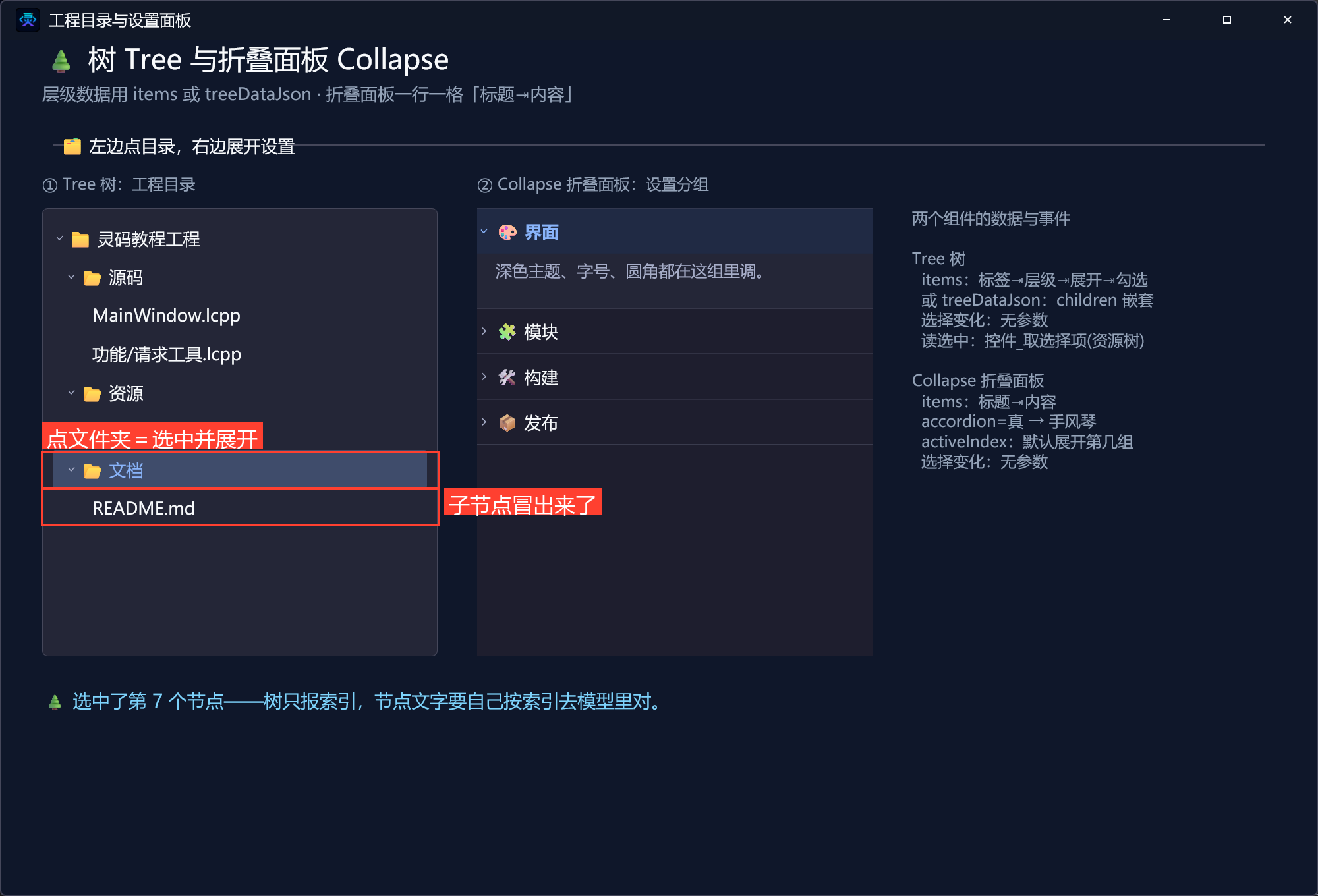1318x896 pixels.
Task: Click the 资源 folder icon
Action: [92, 394]
